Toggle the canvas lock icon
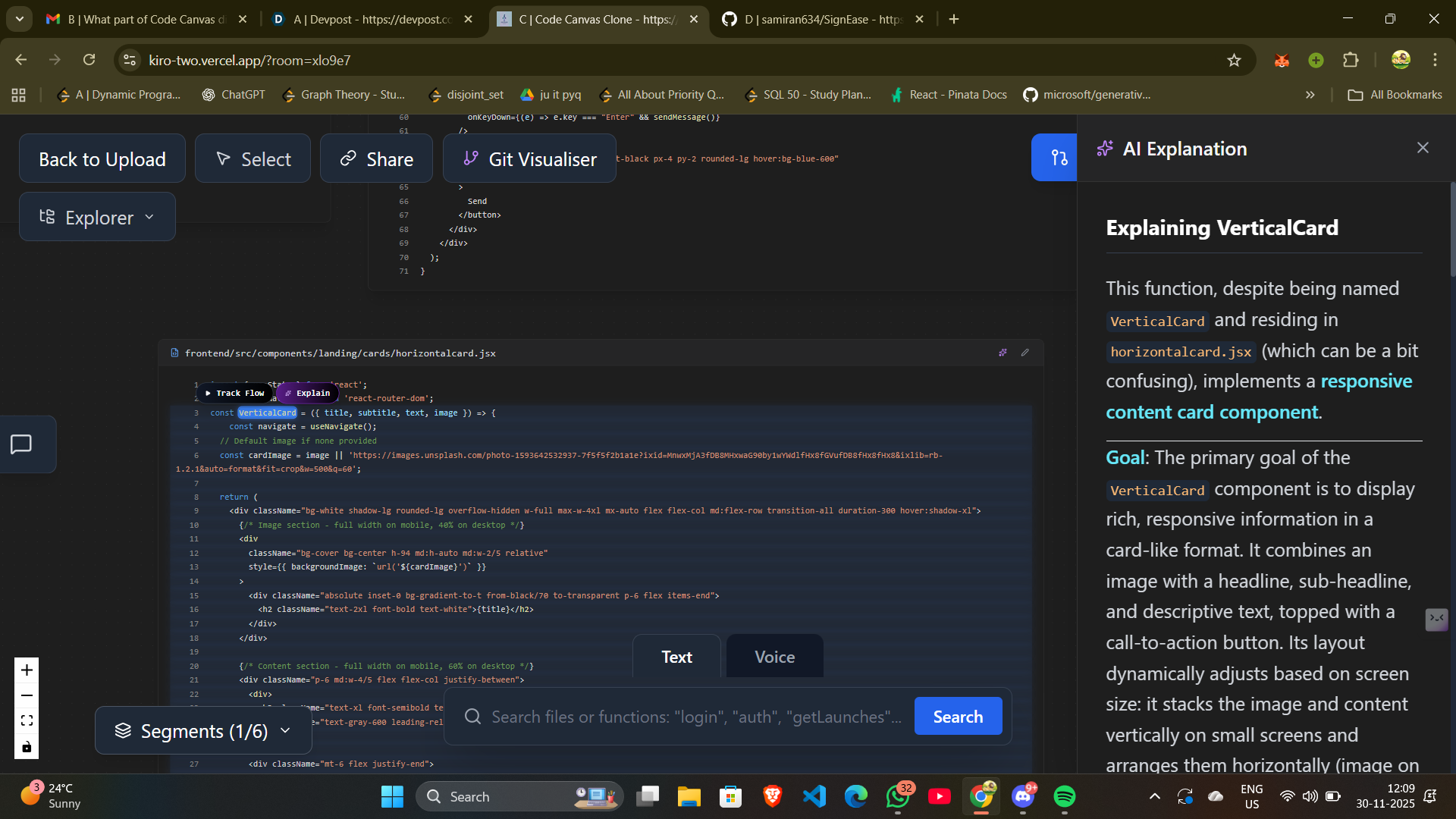This screenshot has width=1456, height=819. point(27,747)
